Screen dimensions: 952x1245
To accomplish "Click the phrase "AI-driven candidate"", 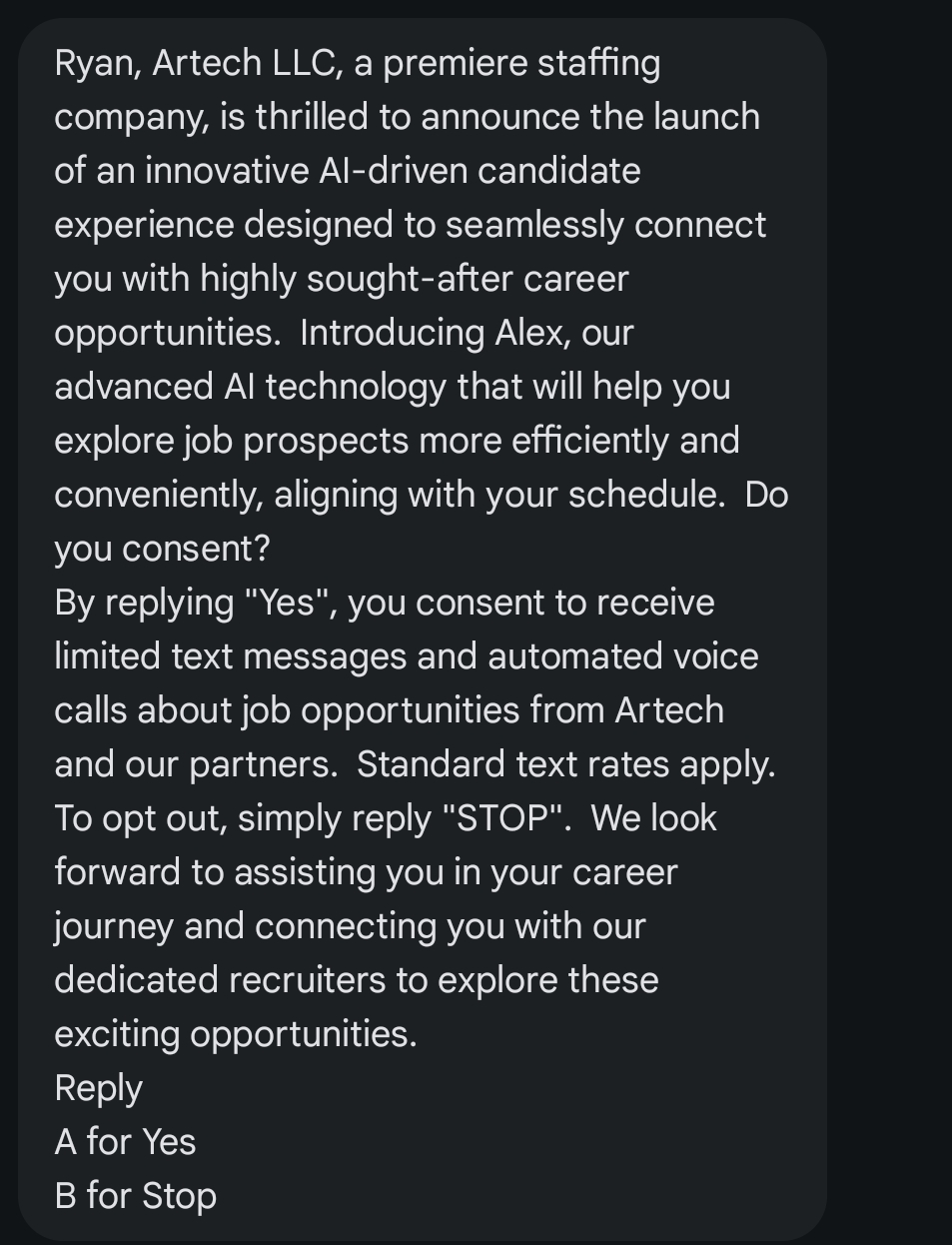I will (479, 171).
